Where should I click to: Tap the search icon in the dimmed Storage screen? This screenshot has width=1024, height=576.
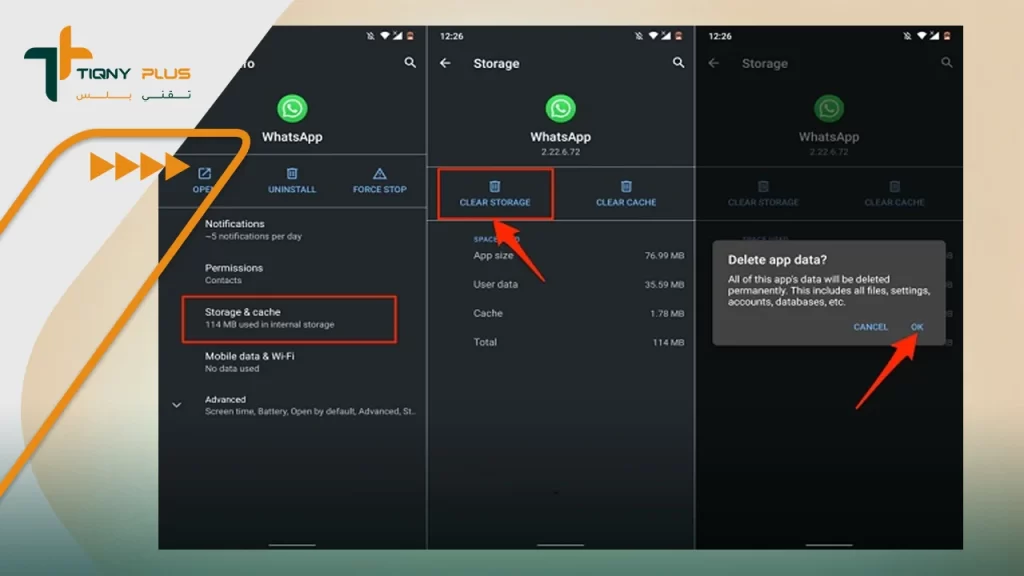pos(947,63)
